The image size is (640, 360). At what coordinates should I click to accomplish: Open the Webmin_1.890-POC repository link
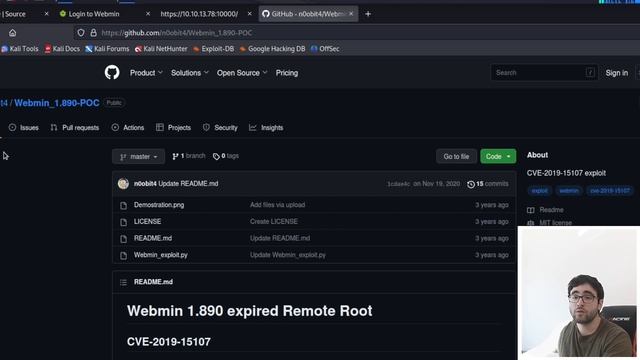(x=57, y=103)
